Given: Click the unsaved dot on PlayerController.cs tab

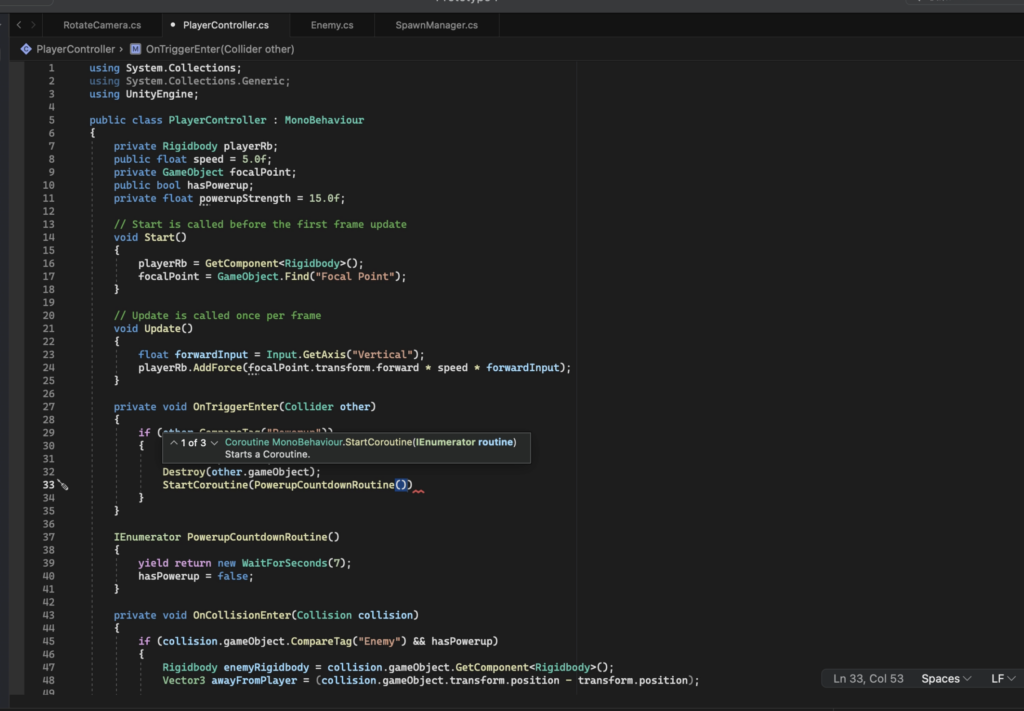Looking at the screenshot, I should click(173, 24).
